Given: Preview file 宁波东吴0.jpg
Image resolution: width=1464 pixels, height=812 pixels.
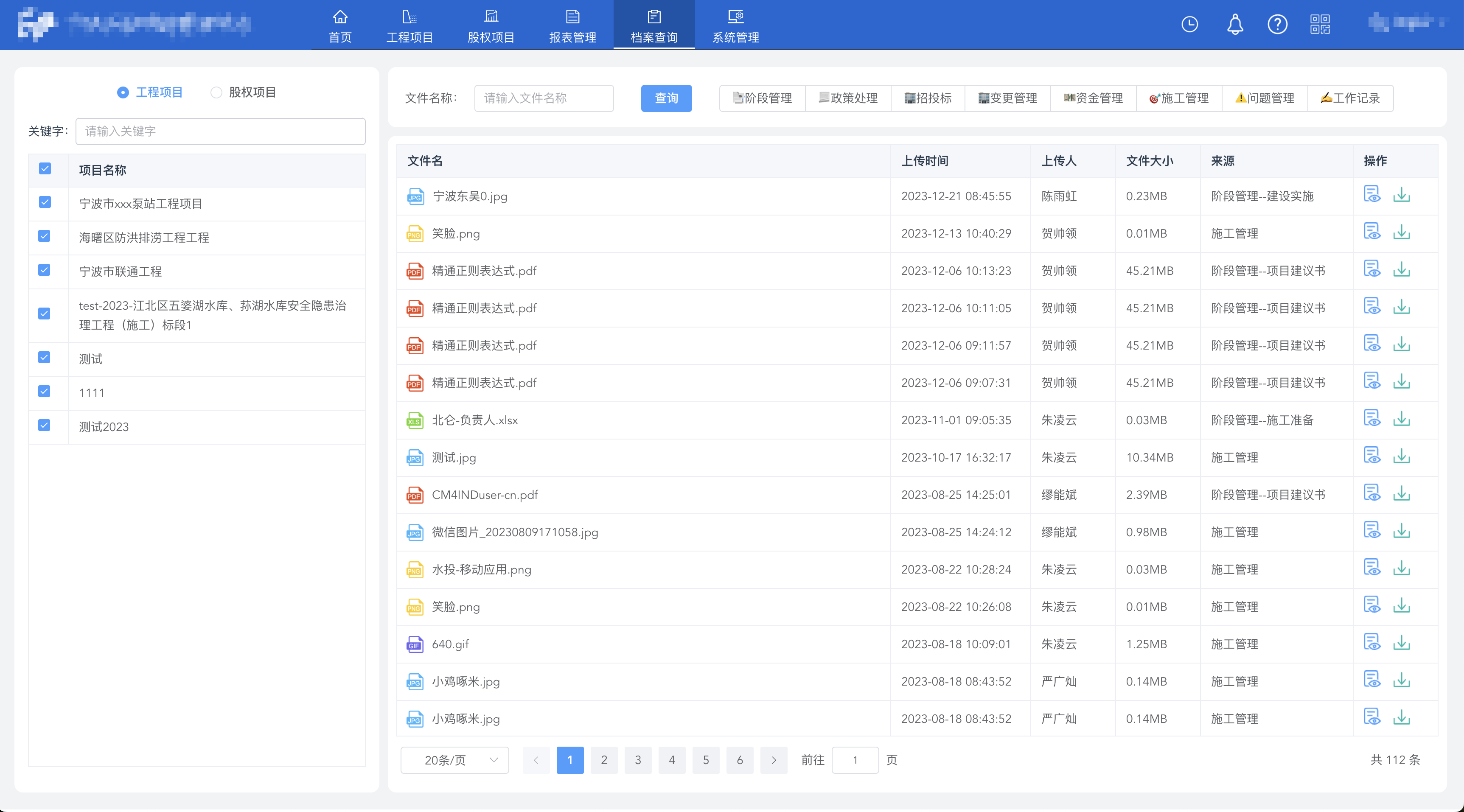Looking at the screenshot, I should click(x=1372, y=194).
